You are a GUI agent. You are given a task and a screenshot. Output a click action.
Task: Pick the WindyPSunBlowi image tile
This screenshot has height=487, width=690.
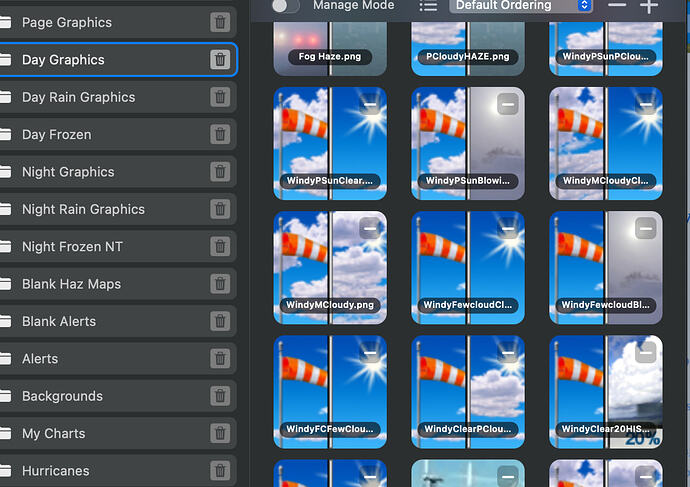click(468, 143)
